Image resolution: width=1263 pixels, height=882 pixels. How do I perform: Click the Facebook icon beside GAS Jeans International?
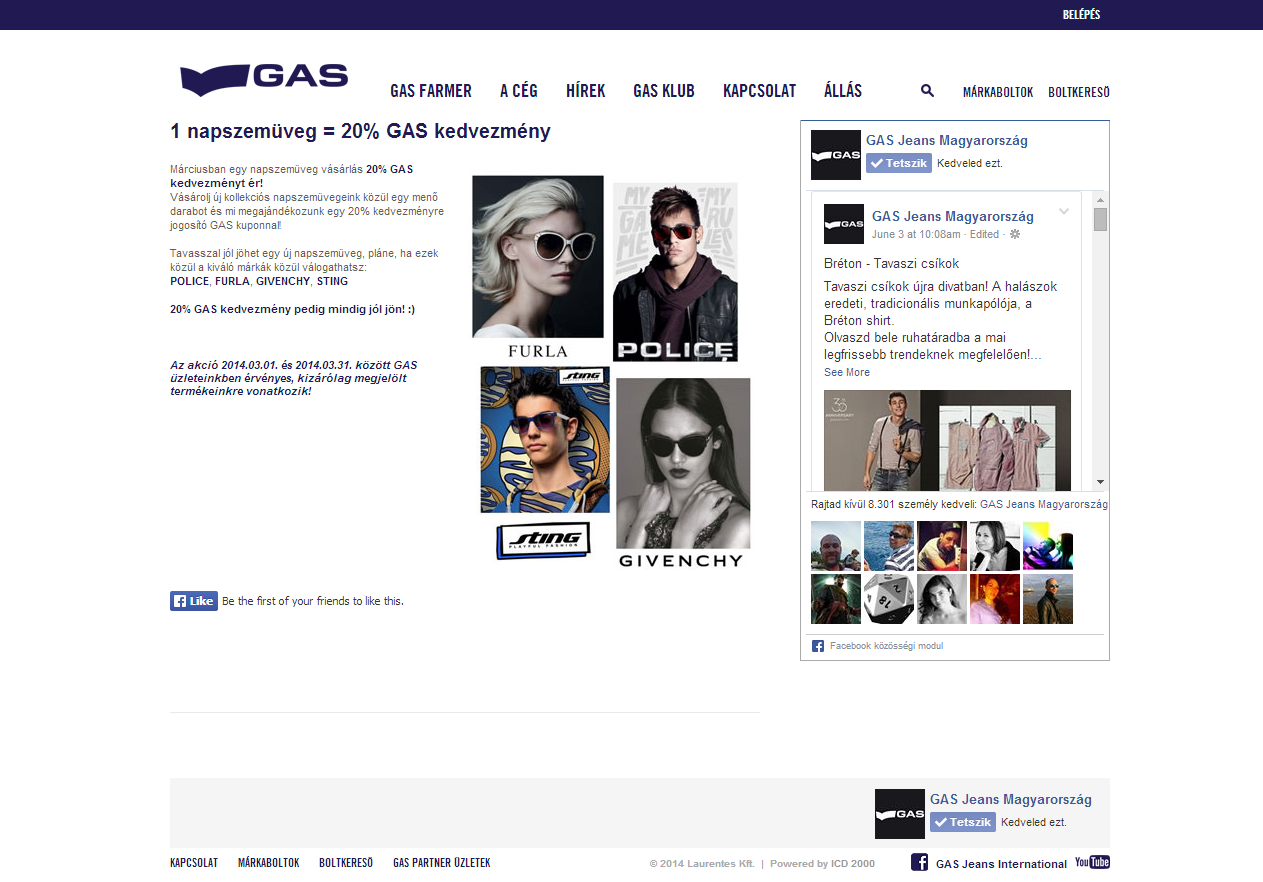[x=919, y=863]
